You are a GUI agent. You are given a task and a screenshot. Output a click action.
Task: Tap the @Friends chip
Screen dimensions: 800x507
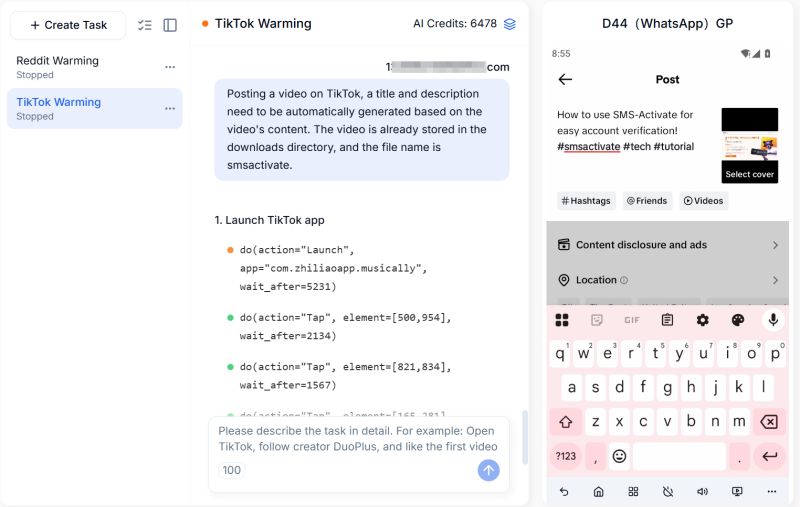[x=647, y=201]
